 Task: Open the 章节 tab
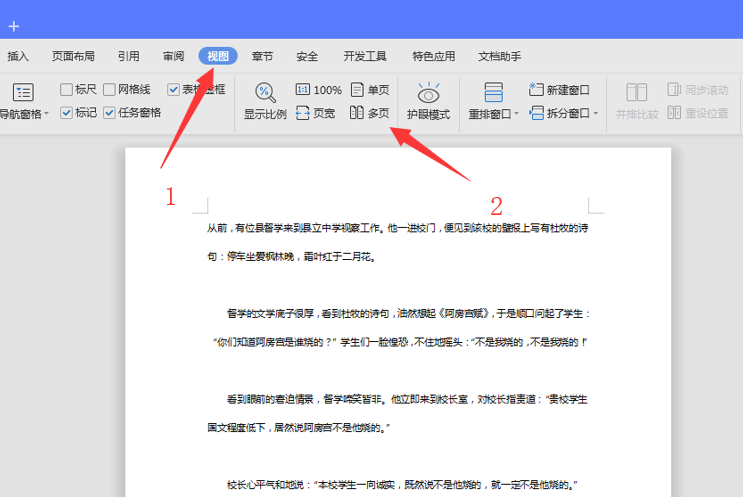263,56
